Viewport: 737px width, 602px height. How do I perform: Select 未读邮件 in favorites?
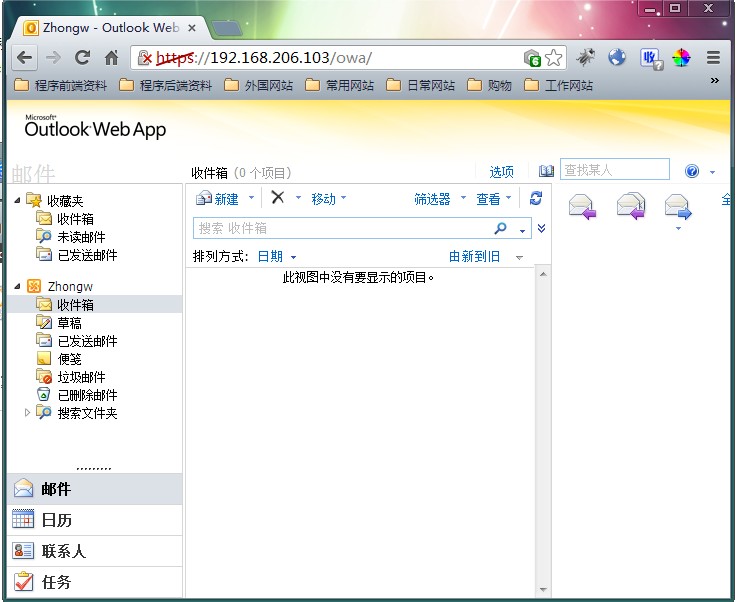(x=71, y=237)
